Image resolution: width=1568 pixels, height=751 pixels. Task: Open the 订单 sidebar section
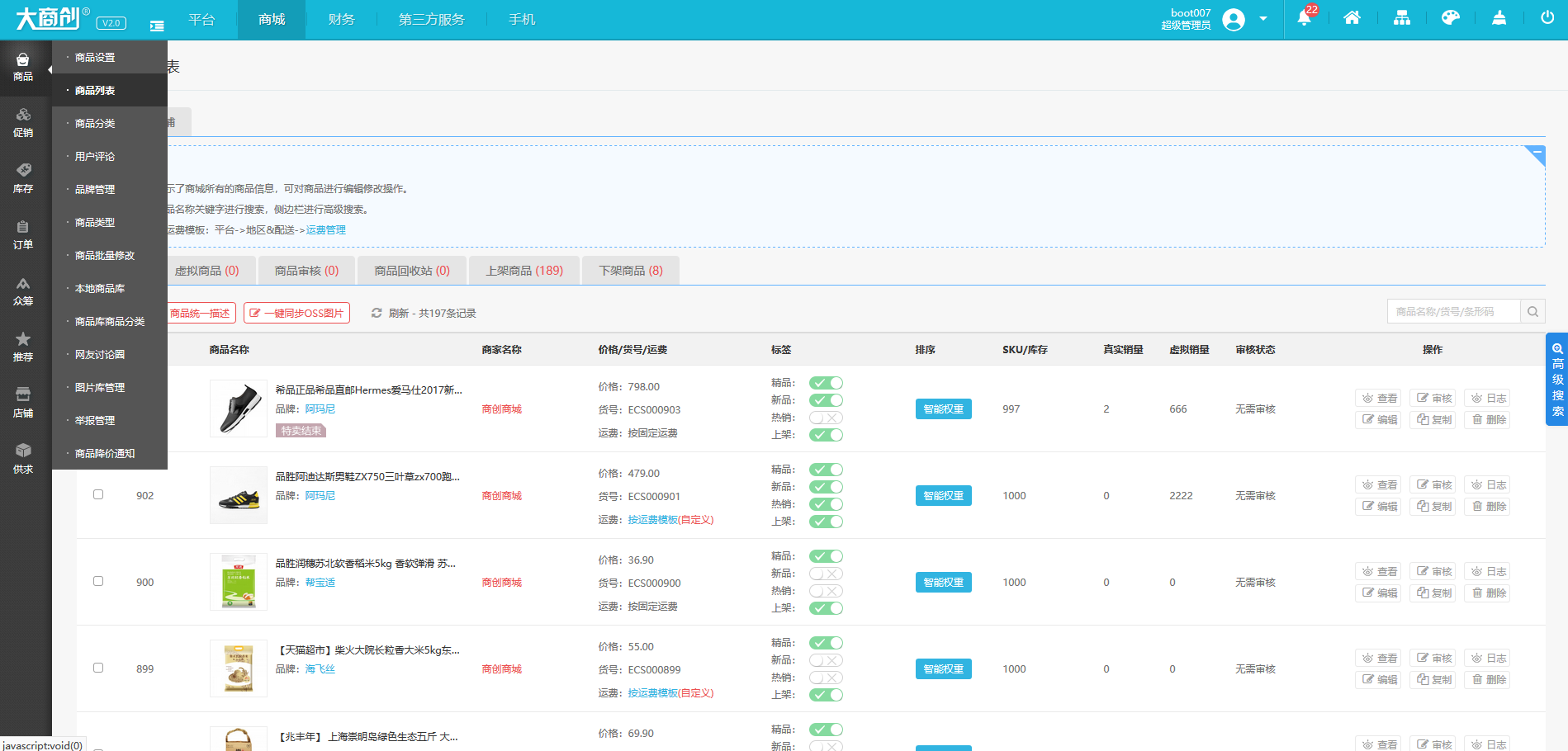point(23,234)
